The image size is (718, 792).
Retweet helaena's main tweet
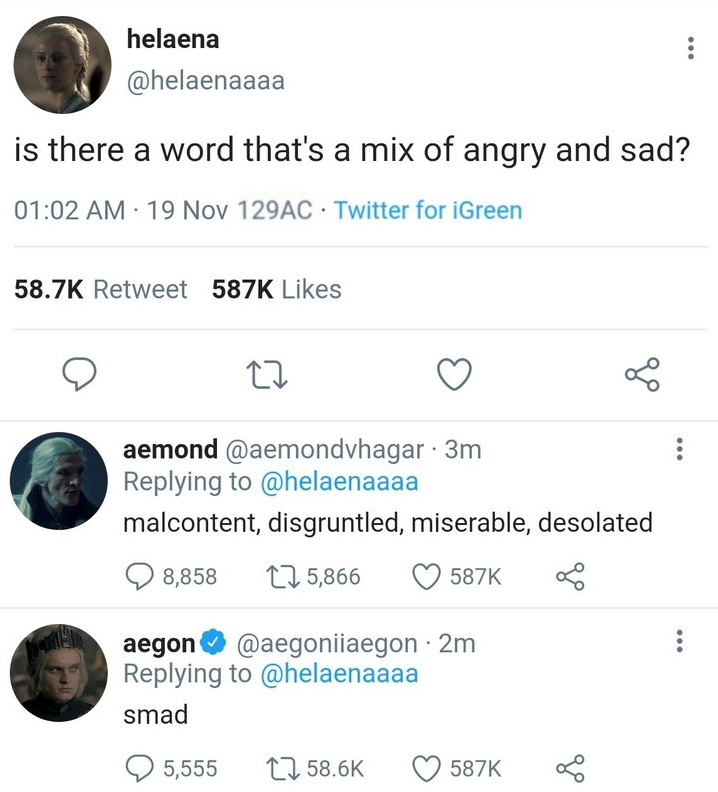267,375
